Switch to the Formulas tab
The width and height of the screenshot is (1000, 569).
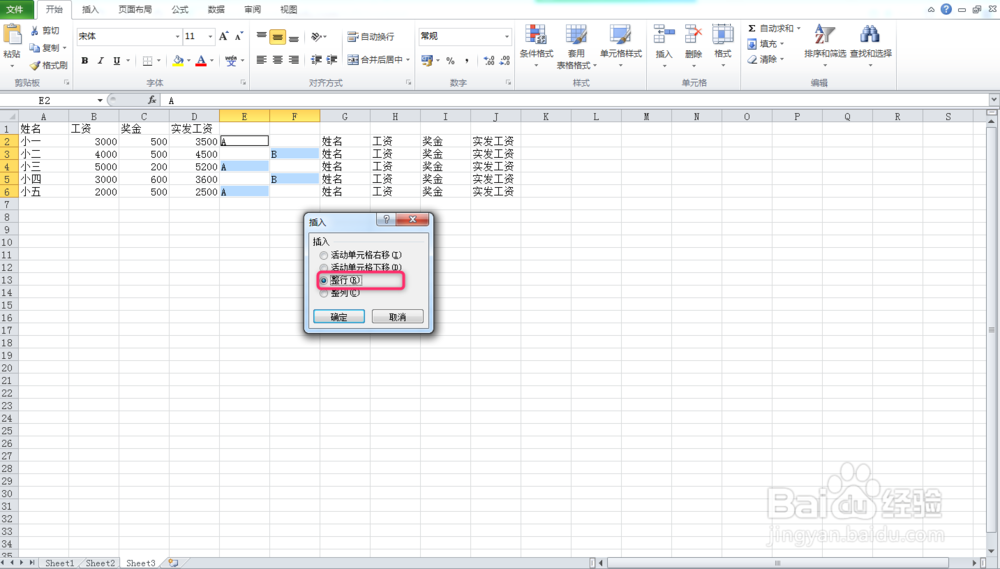pyautogui.click(x=180, y=9)
